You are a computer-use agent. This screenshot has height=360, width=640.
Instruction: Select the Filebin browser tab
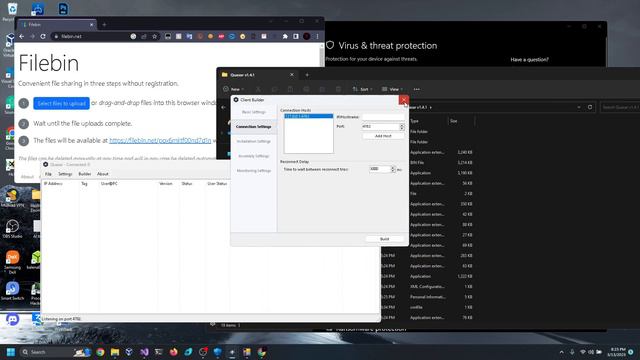(x=57, y=24)
